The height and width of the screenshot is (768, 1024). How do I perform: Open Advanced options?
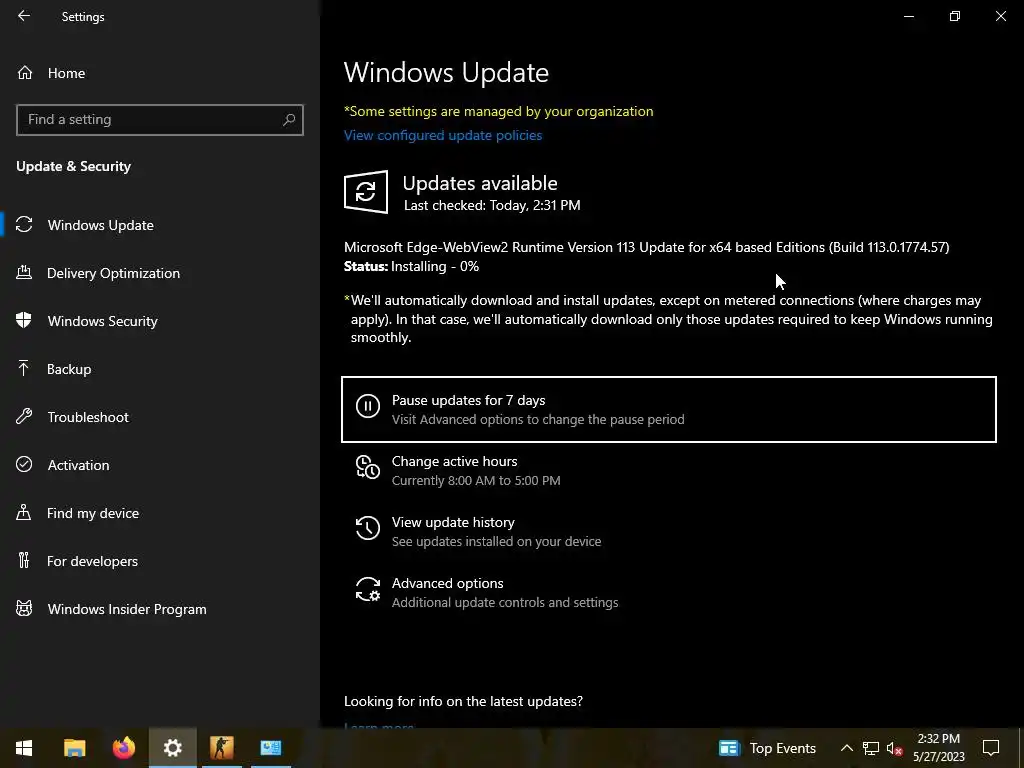coord(669,592)
